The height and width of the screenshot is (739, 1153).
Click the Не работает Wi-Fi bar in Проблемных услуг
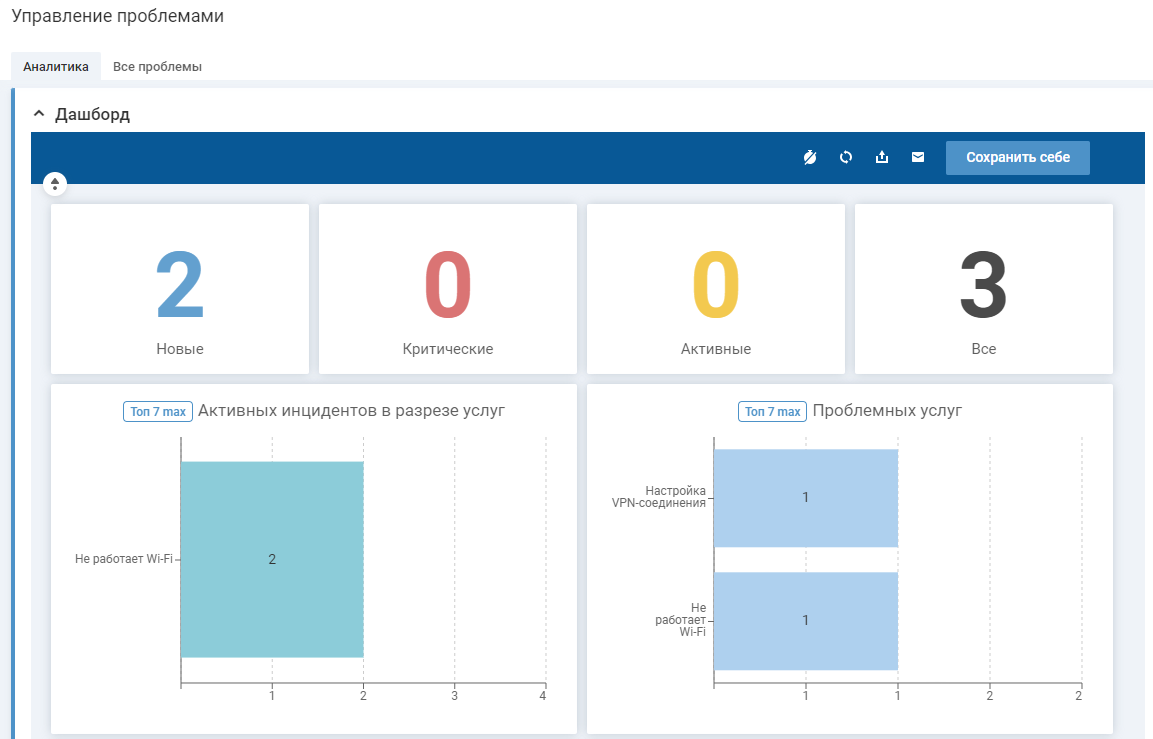[805, 620]
